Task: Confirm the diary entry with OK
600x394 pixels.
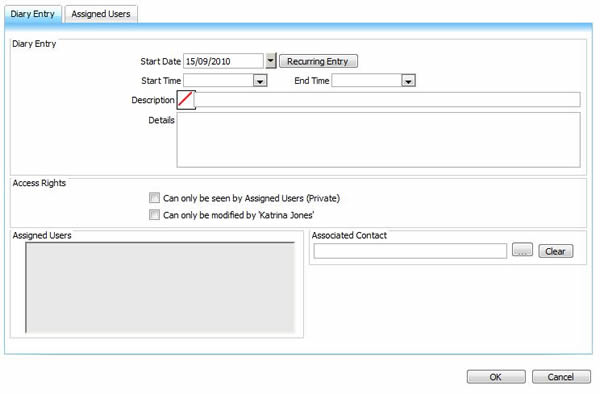Action: click(496, 377)
